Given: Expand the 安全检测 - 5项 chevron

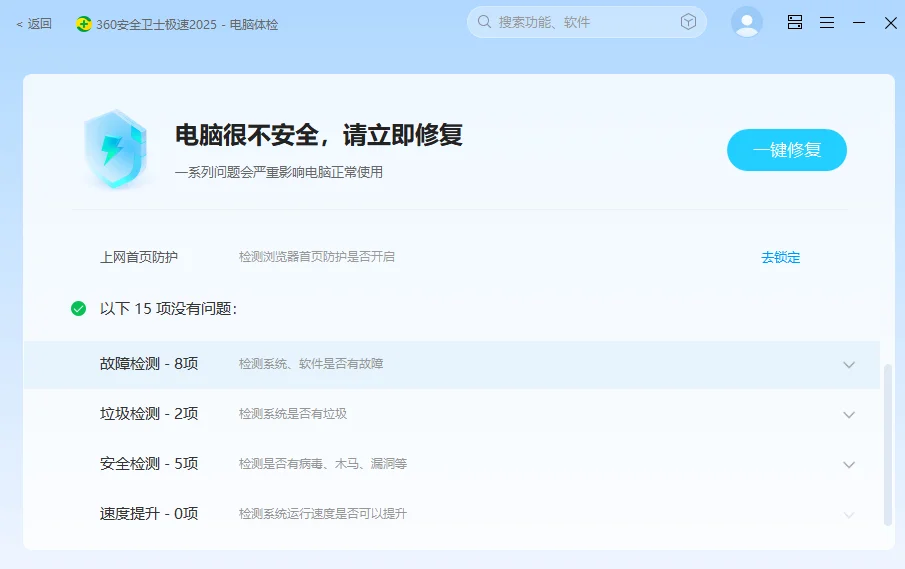Looking at the screenshot, I should pyautogui.click(x=848, y=465).
